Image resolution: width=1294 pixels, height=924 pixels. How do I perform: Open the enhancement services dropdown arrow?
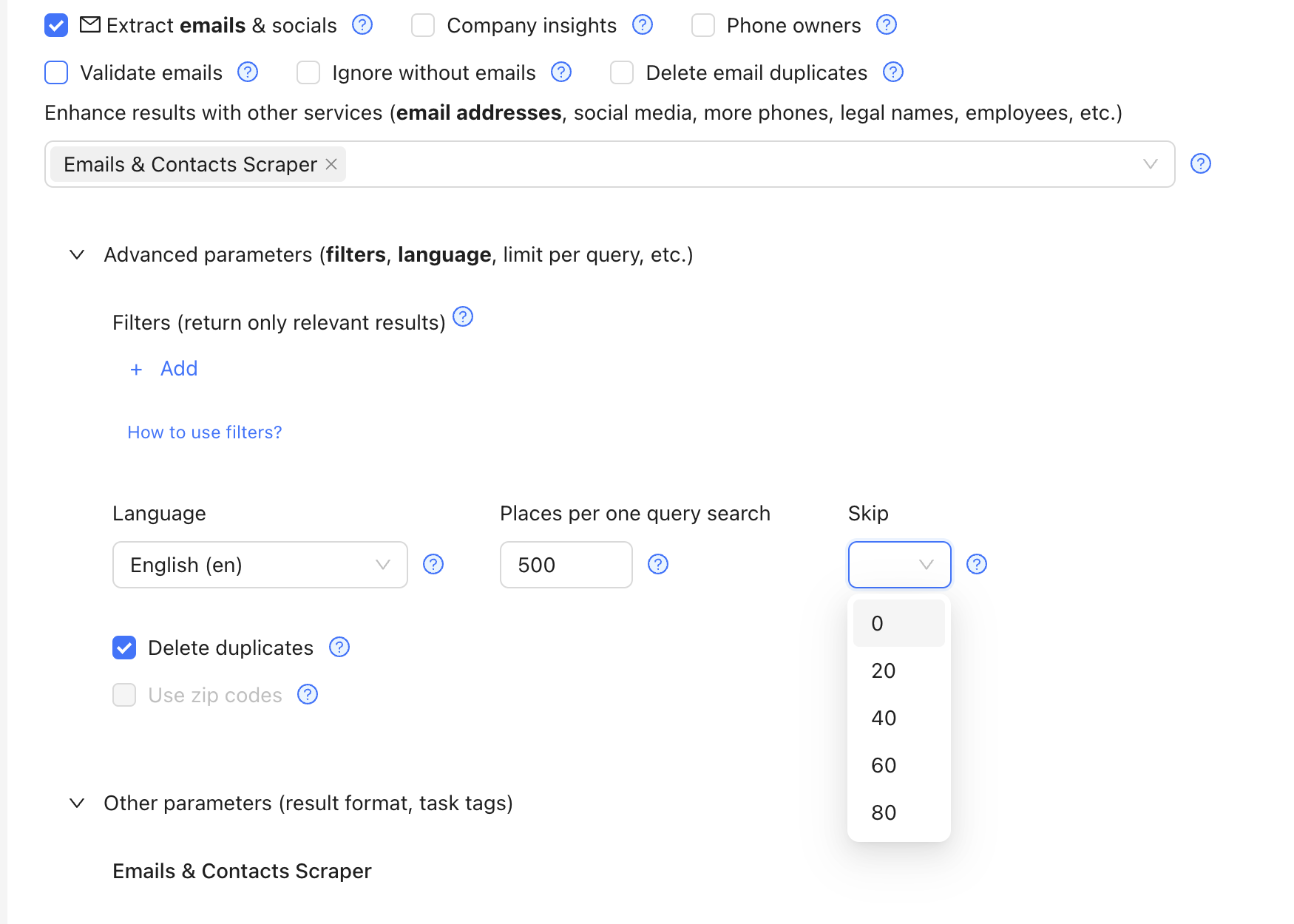tap(1151, 164)
